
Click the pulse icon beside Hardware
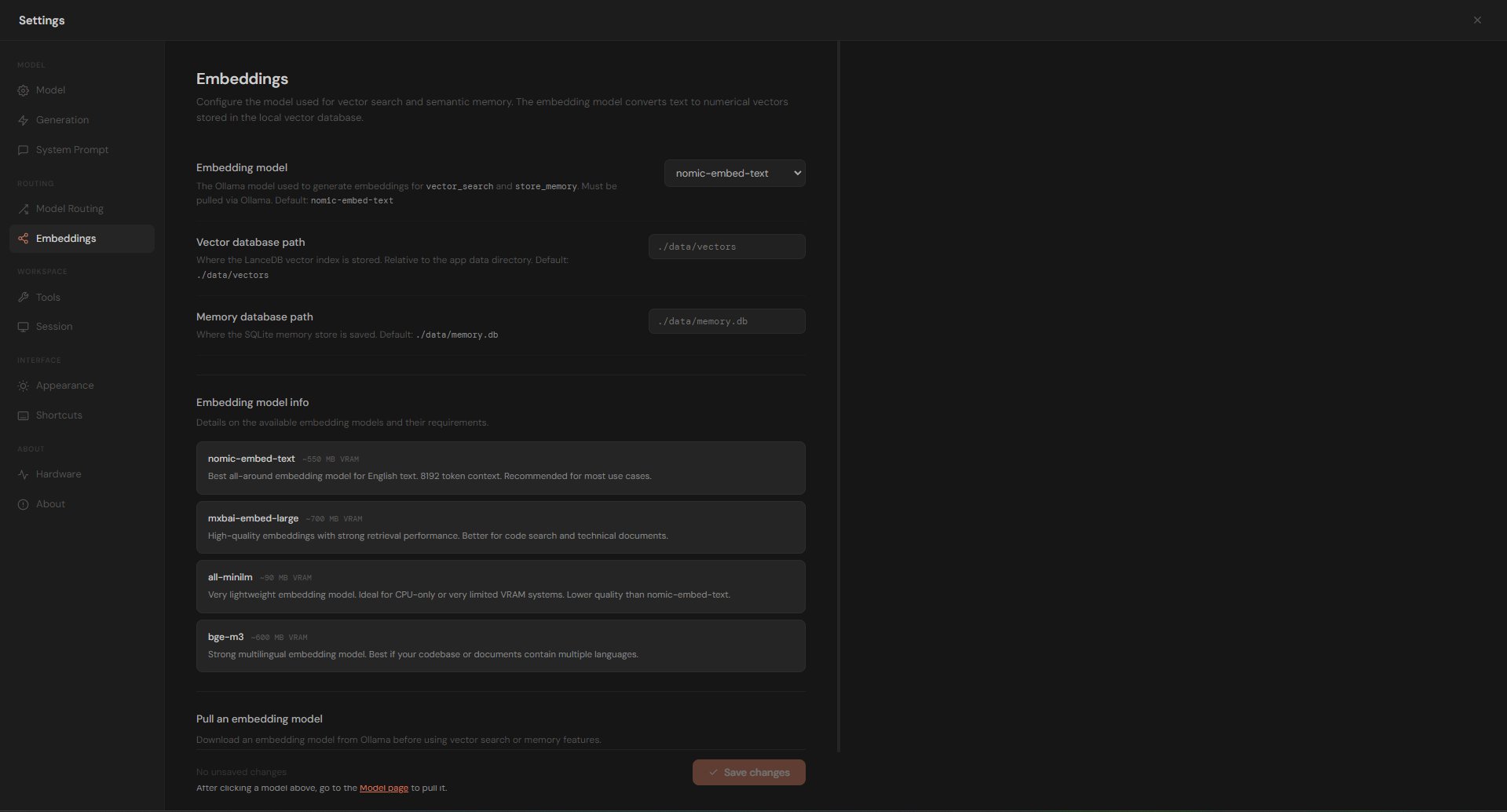[24, 474]
